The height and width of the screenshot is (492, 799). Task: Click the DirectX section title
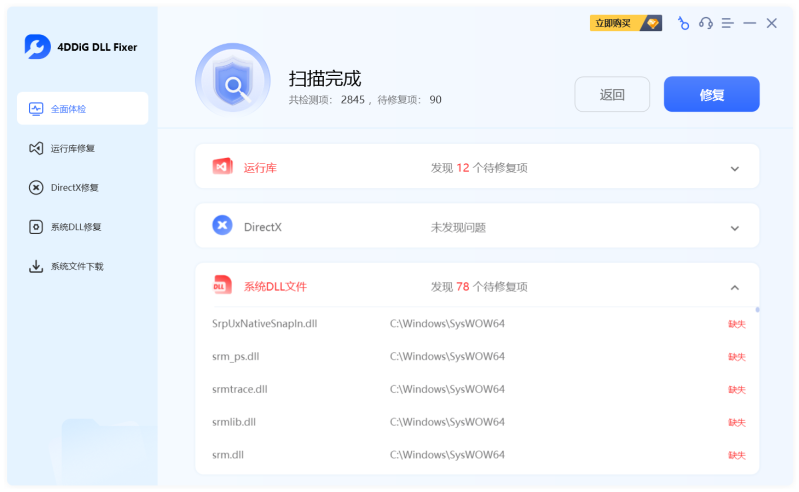(263, 227)
